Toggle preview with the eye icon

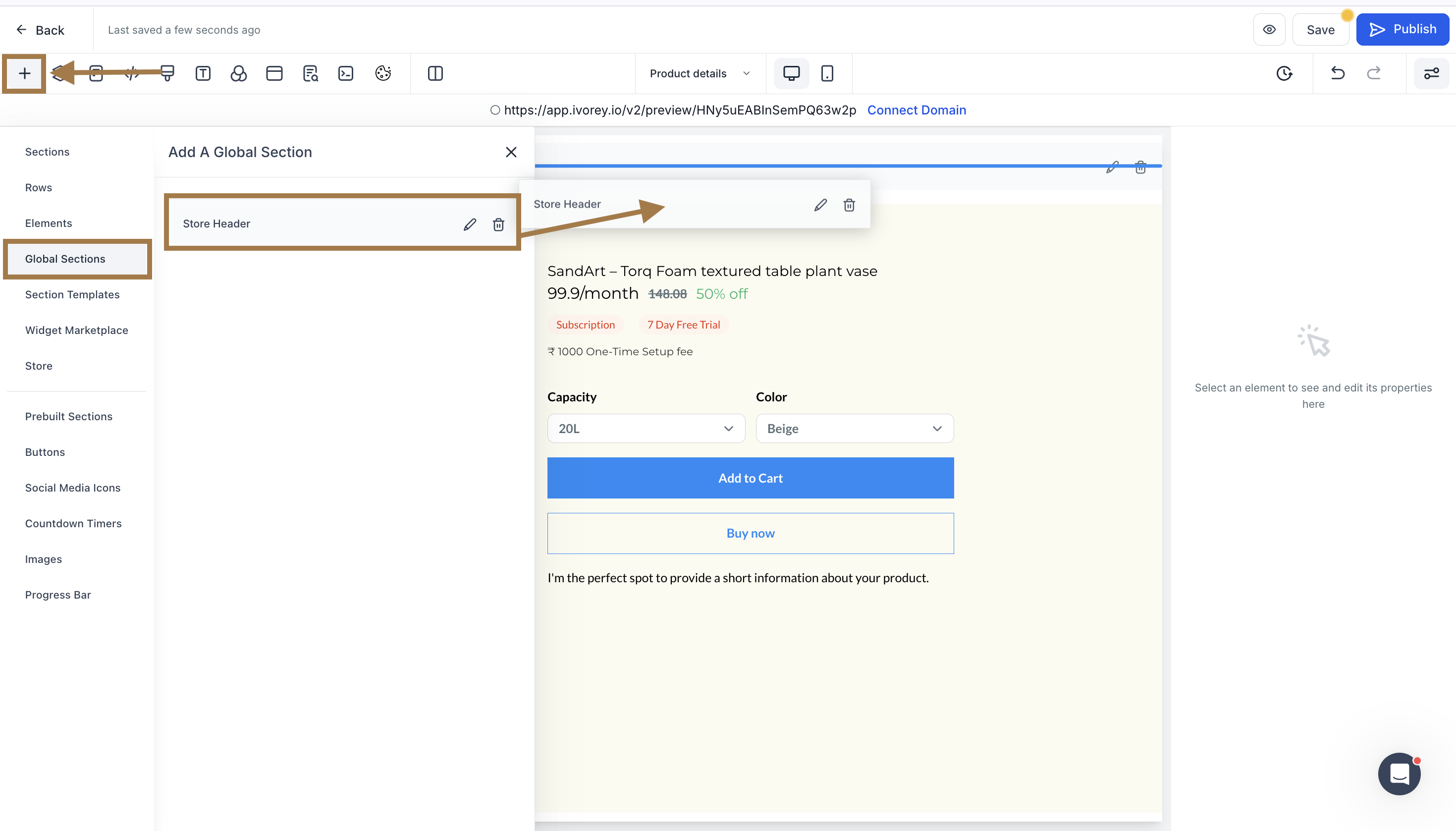coord(1269,30)
